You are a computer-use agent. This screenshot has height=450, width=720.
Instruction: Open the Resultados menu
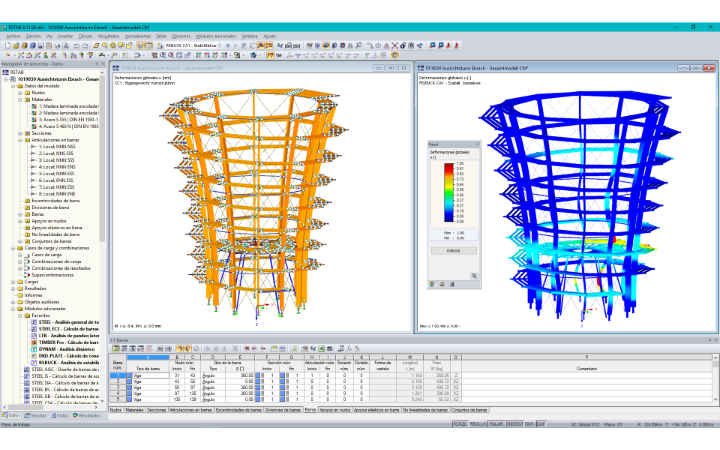click(x=109, y=36)
